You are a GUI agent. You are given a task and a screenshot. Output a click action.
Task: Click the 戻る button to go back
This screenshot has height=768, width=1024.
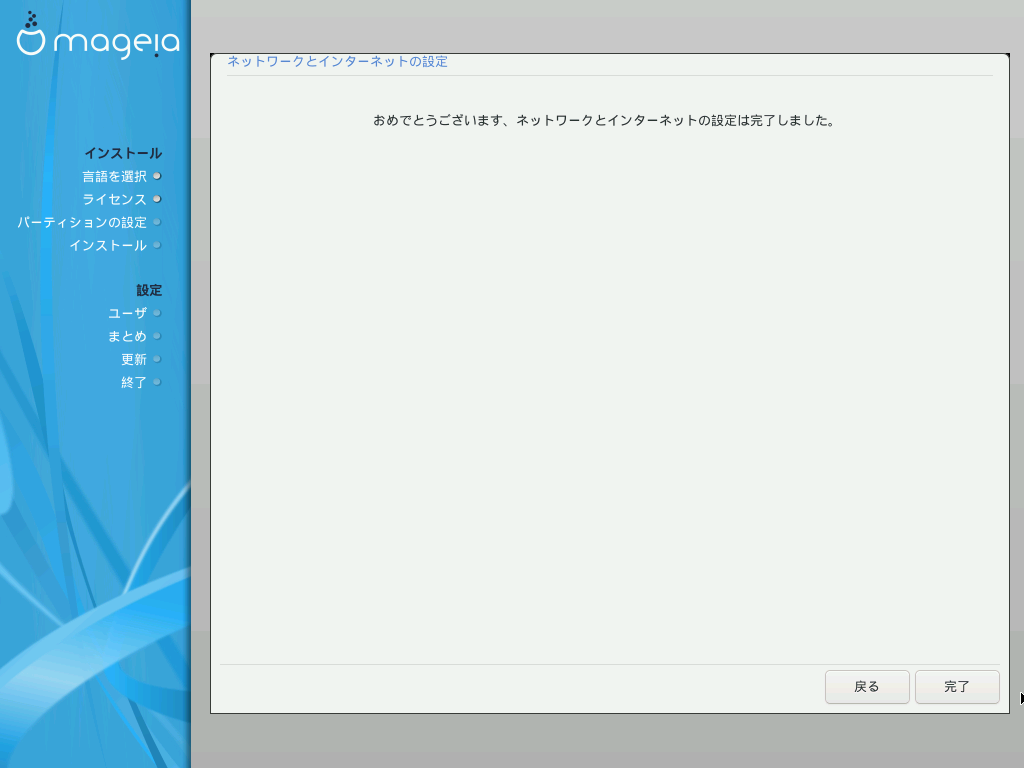pyautogui.click(x=867, y=686)
